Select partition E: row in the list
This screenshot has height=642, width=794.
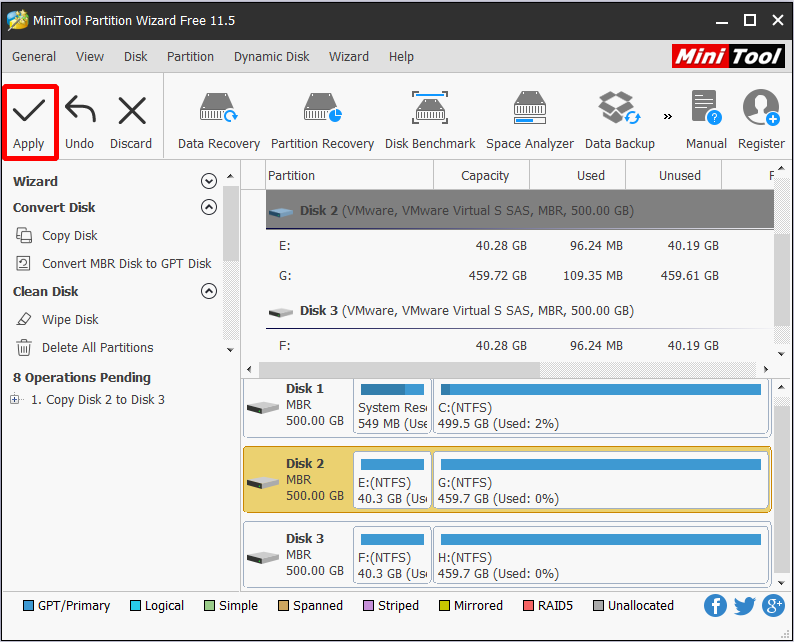(520, 246)
